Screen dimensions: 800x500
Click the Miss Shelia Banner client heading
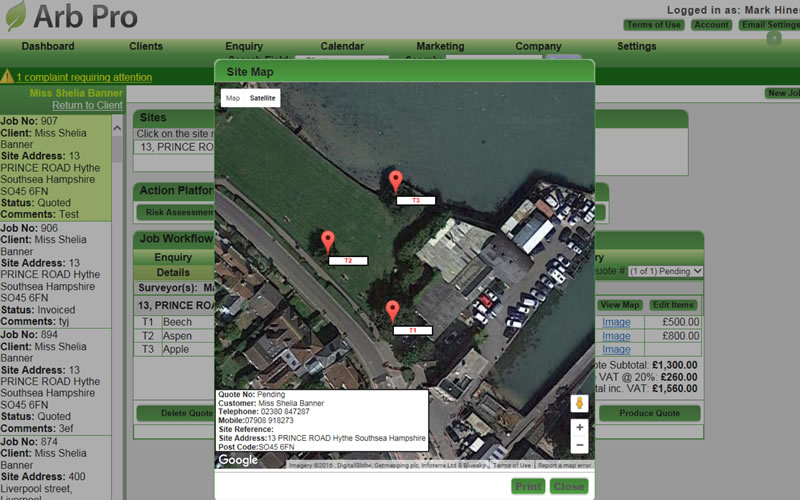pos(76,93)
